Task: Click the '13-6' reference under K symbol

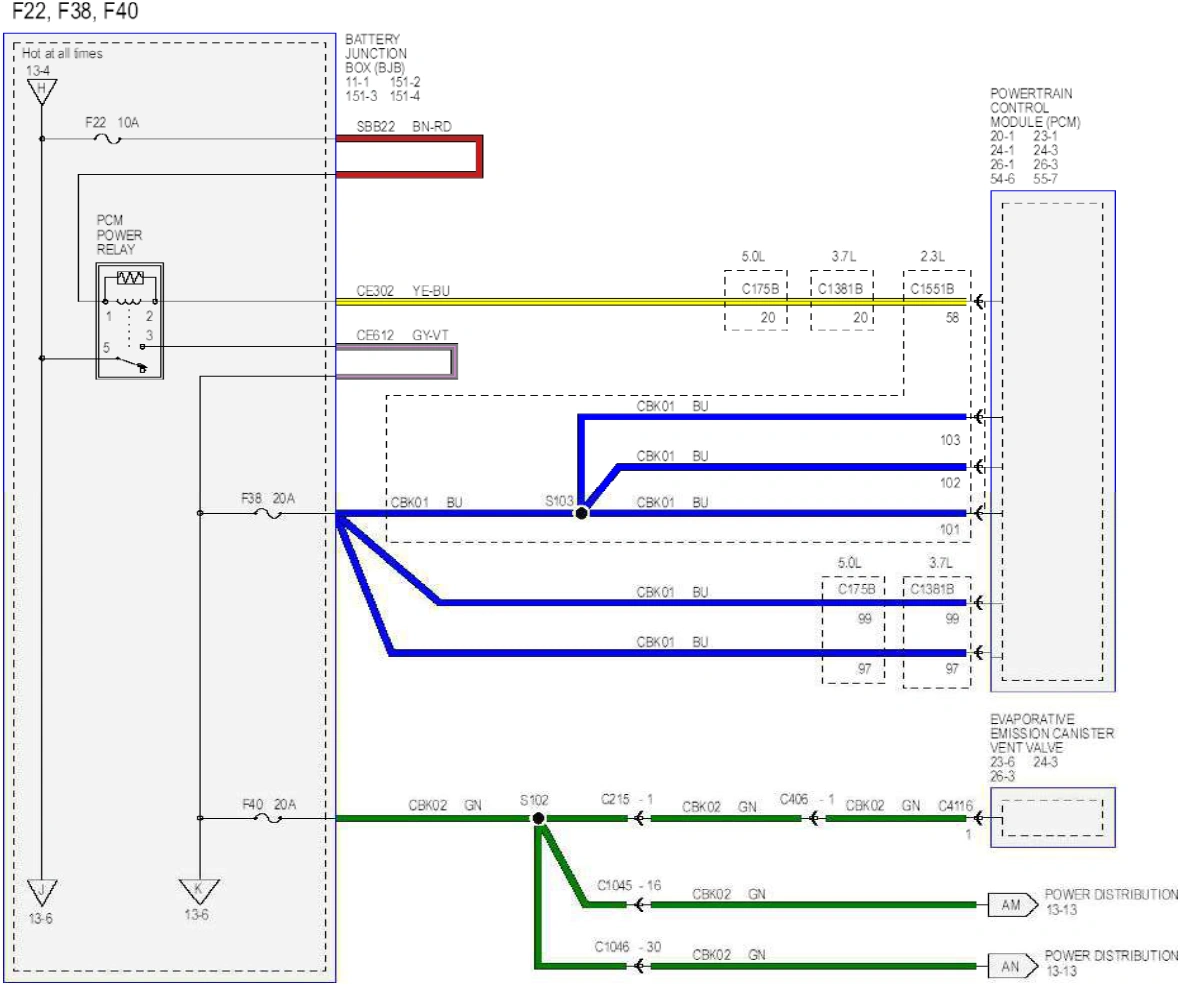Action: [x=196, y=914]
